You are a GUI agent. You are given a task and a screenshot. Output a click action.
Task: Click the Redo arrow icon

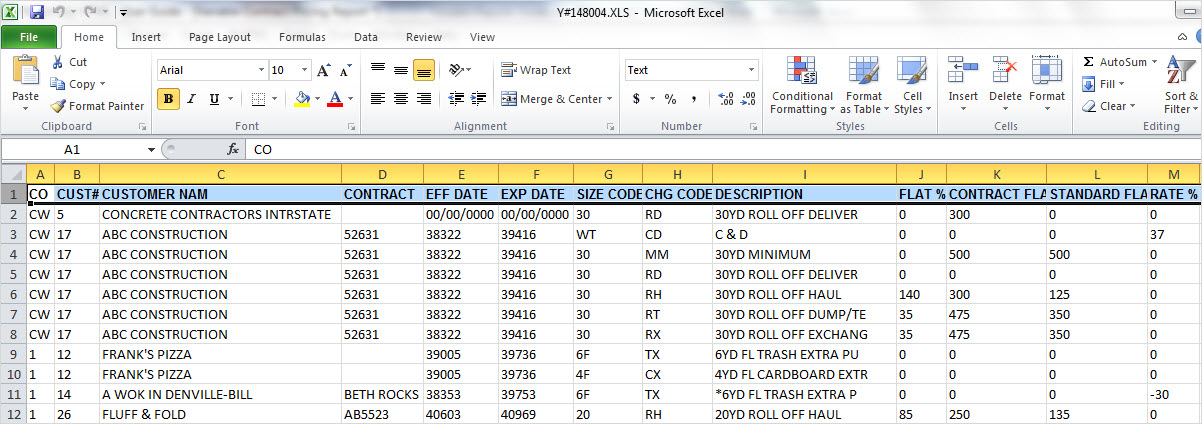coord(91,13)
